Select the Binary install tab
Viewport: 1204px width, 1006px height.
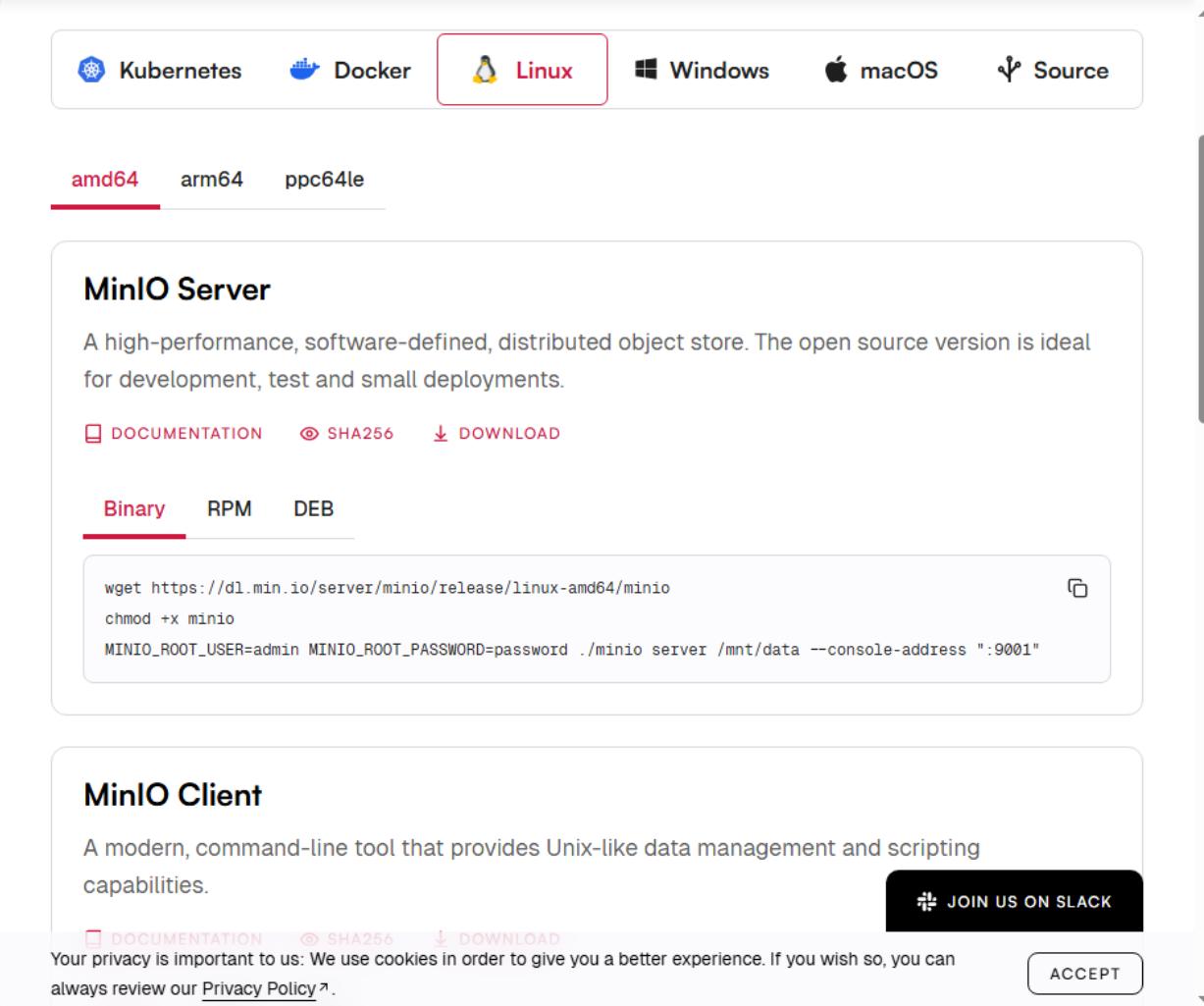pyautogui.click(x=134, y=508)
